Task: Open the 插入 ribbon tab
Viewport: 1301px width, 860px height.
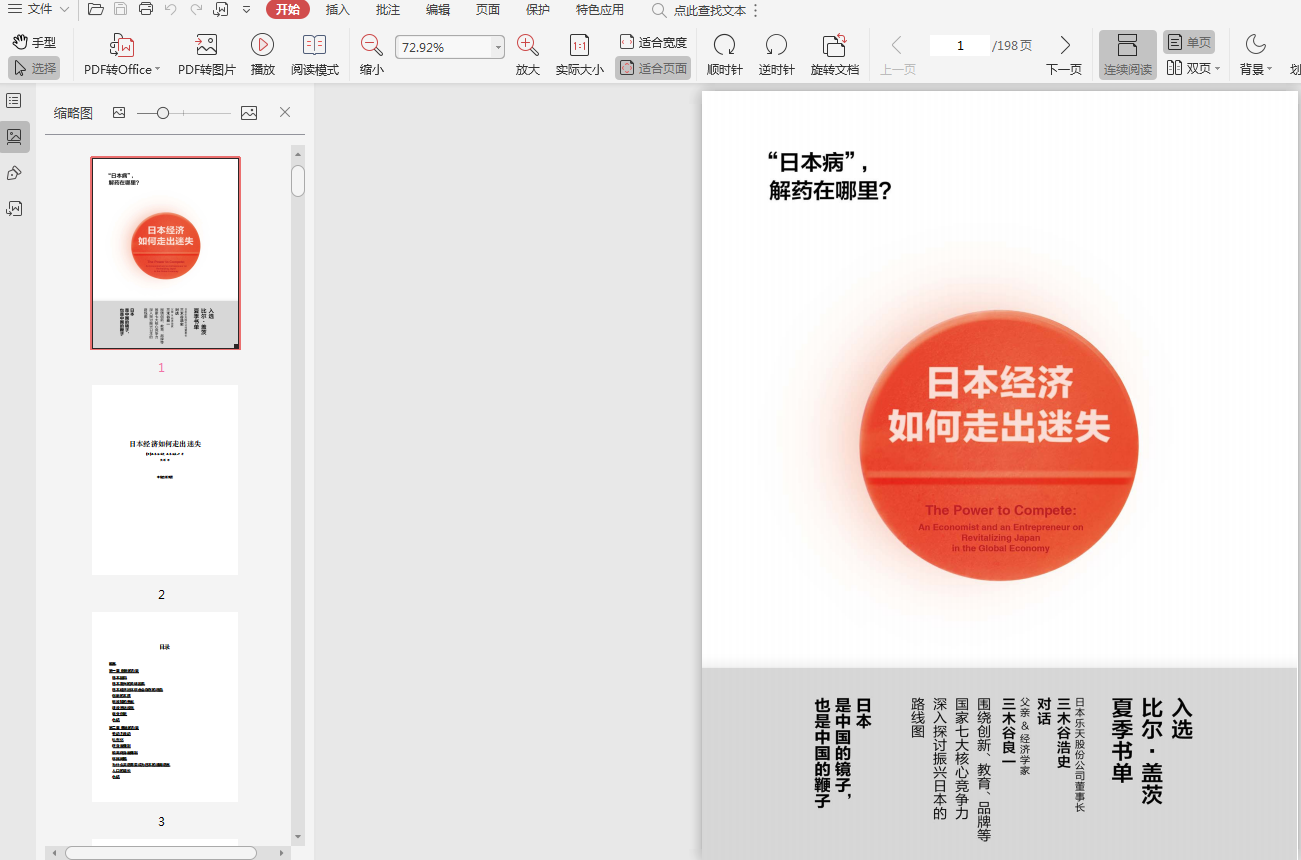Action: (x=338, y=10)
